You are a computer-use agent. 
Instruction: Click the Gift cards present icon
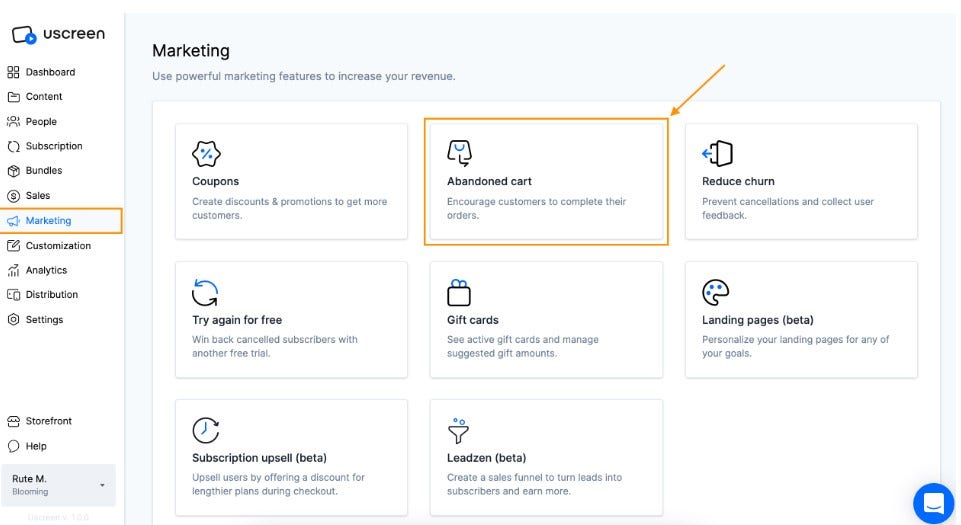click(459, 292)
